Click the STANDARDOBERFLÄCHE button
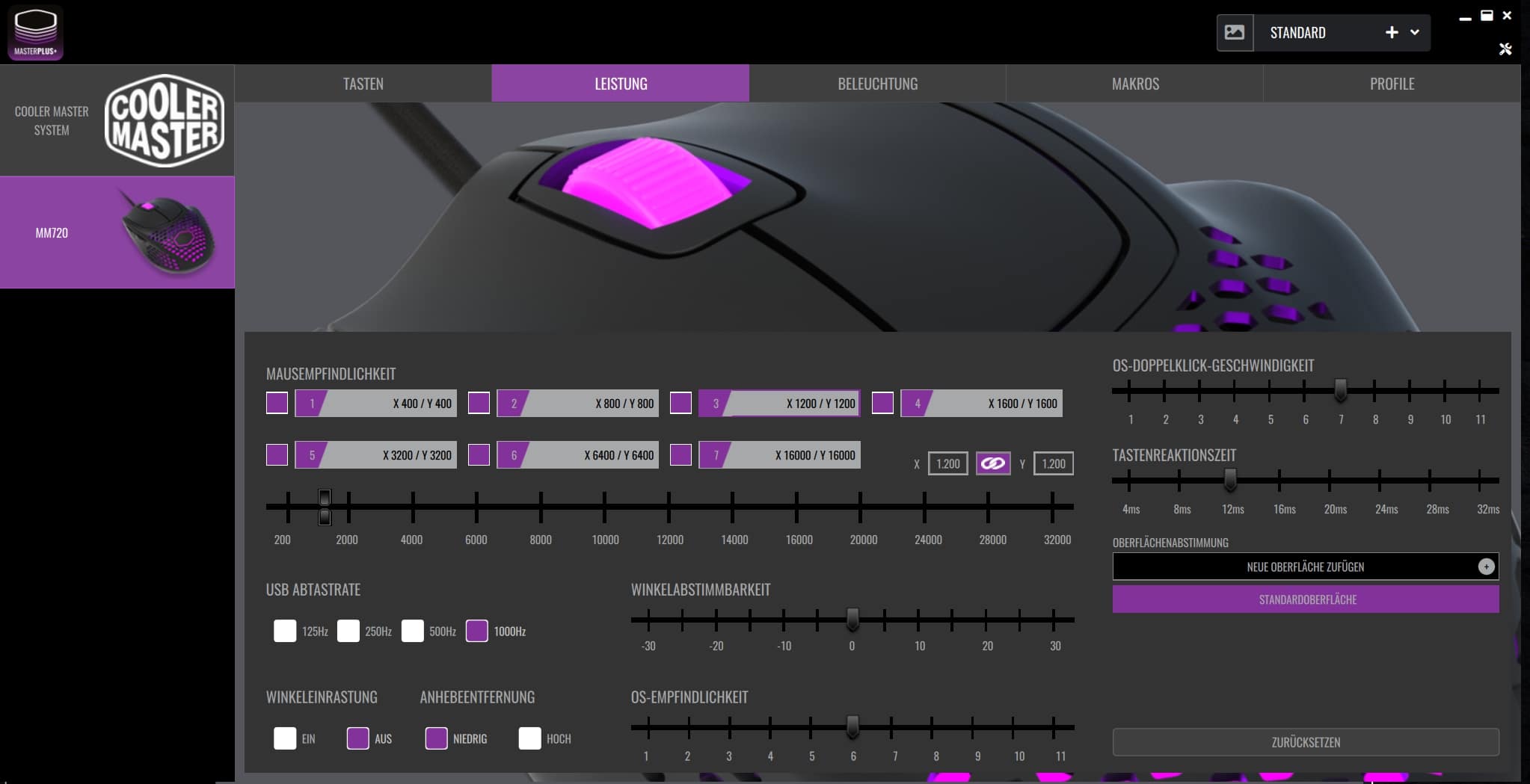 (x=1306, y=599)
